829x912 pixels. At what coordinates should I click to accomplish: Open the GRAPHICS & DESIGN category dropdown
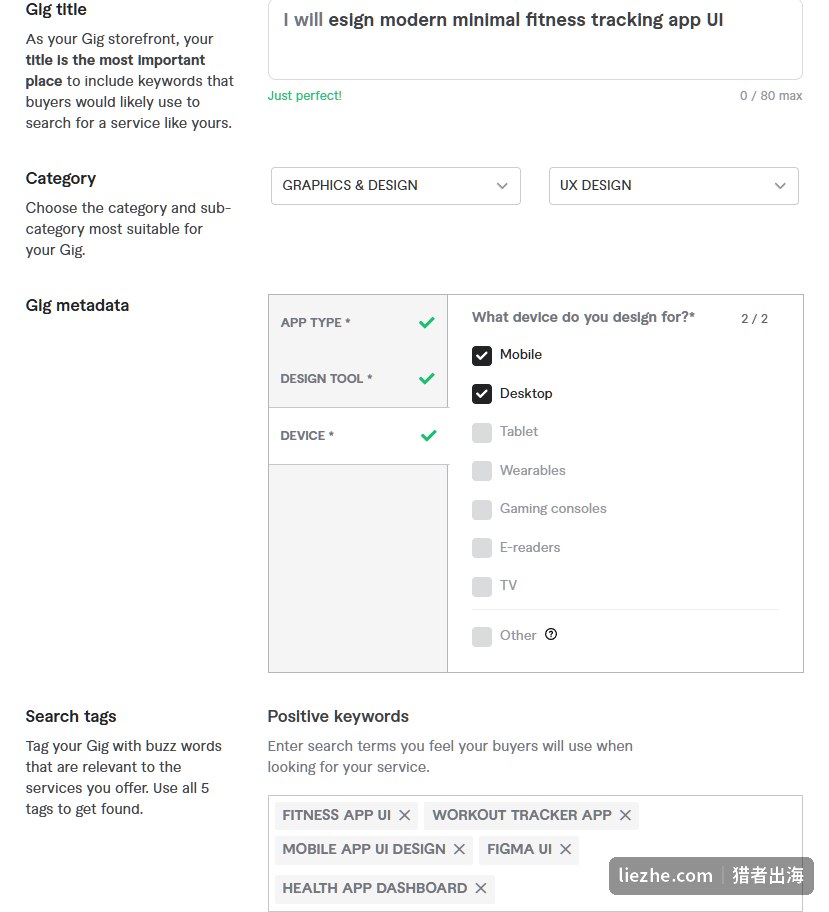(396, 186)
